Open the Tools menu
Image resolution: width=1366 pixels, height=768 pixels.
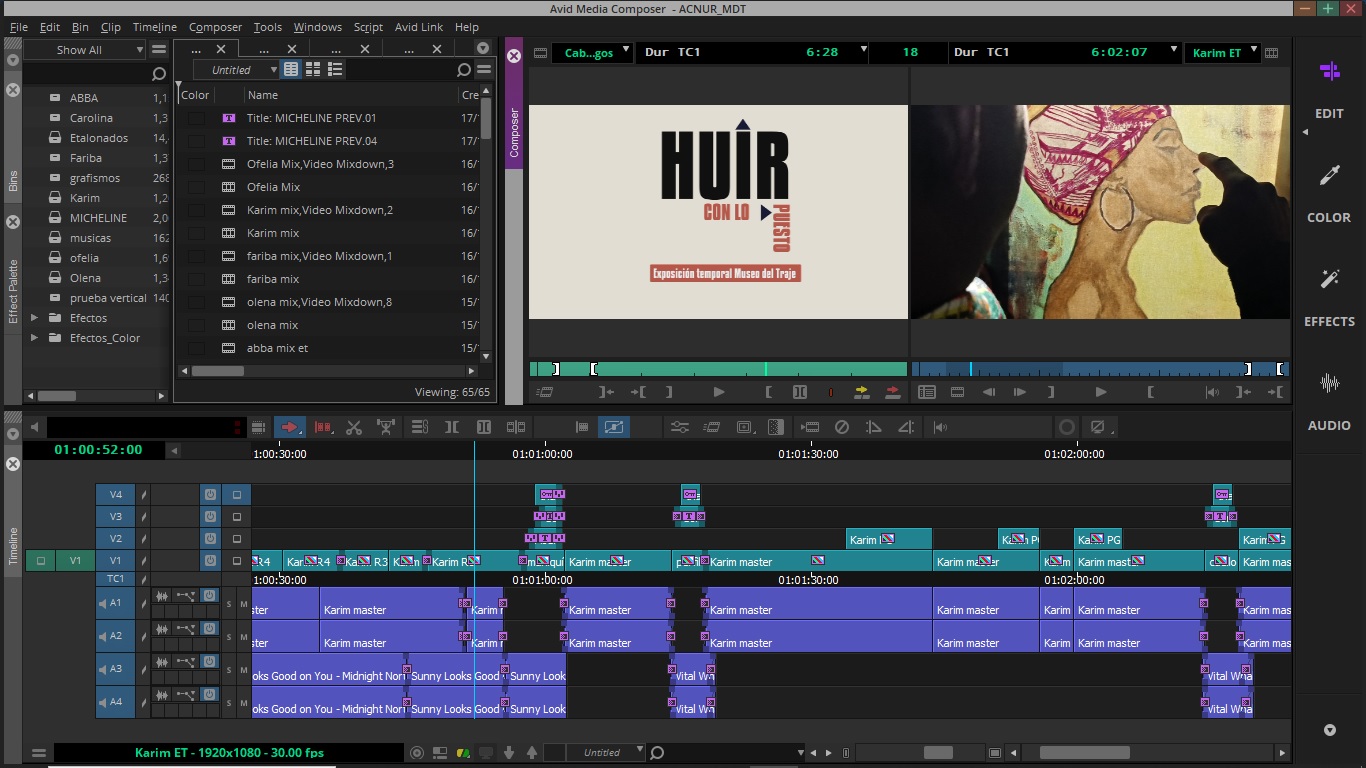(x=267, y=27)
